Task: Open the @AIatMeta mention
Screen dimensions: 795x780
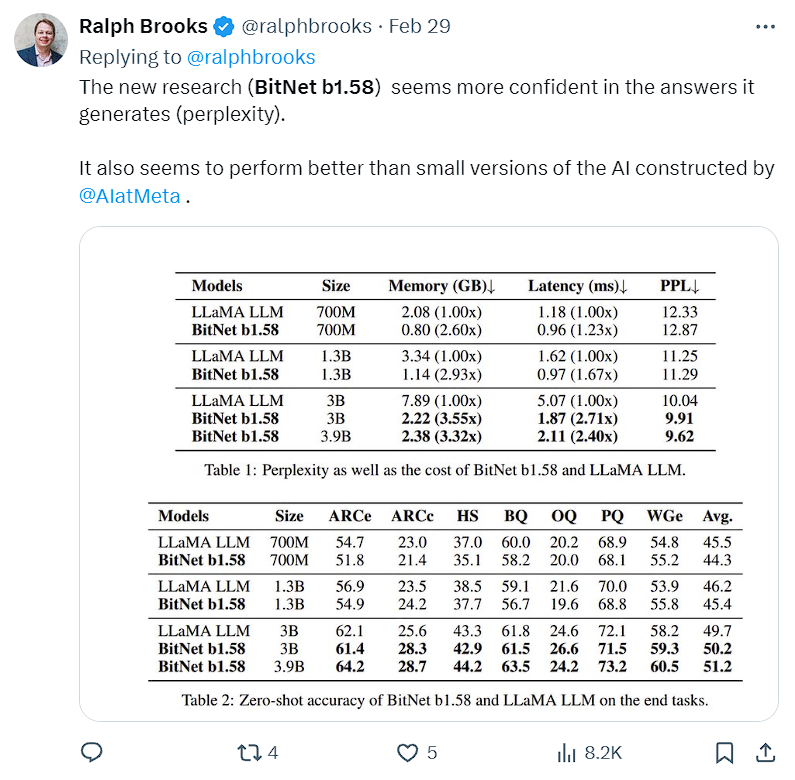Action: [130, 196]
